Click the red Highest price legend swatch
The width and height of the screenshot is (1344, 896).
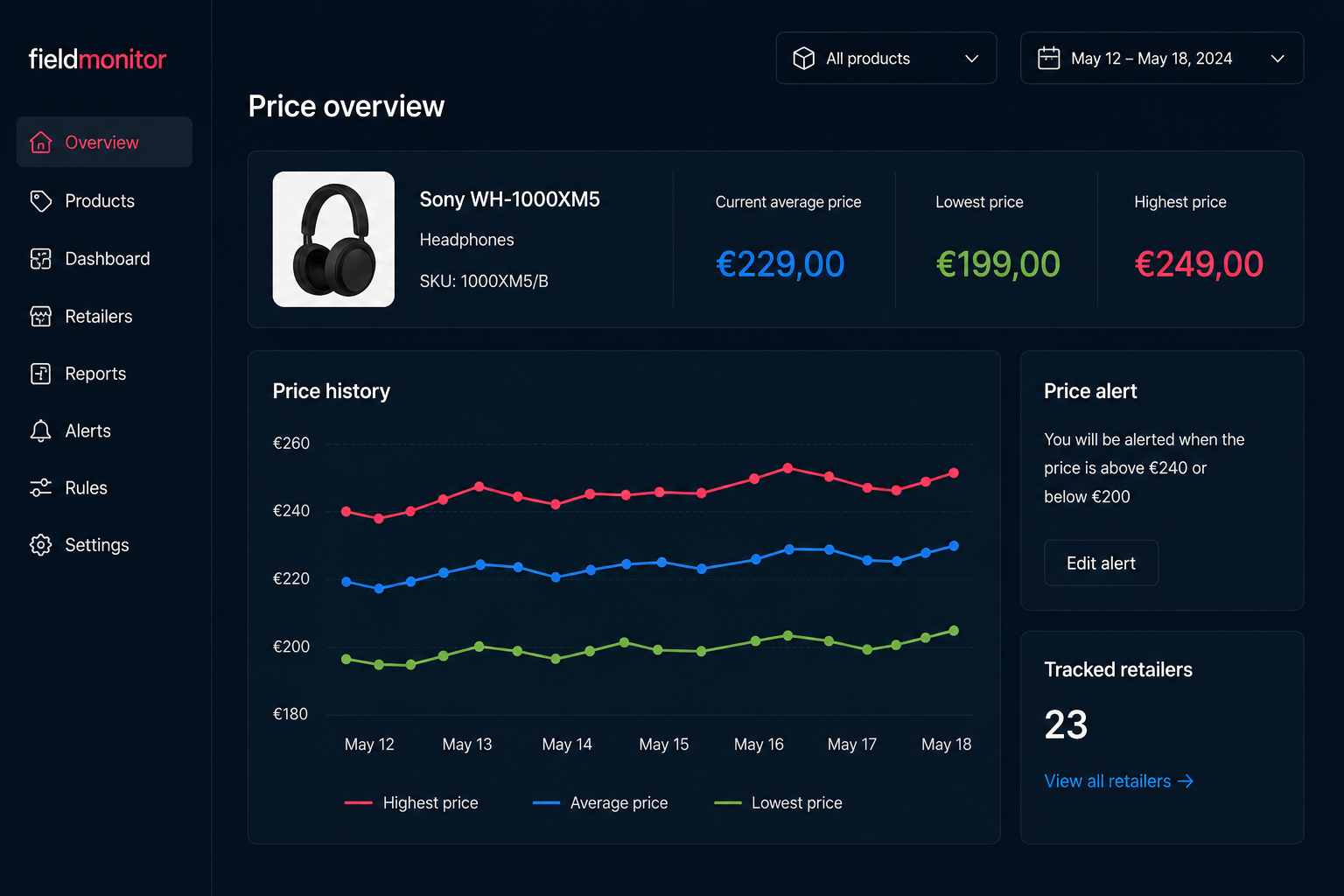pyautogui.click(x=359, y=802)
